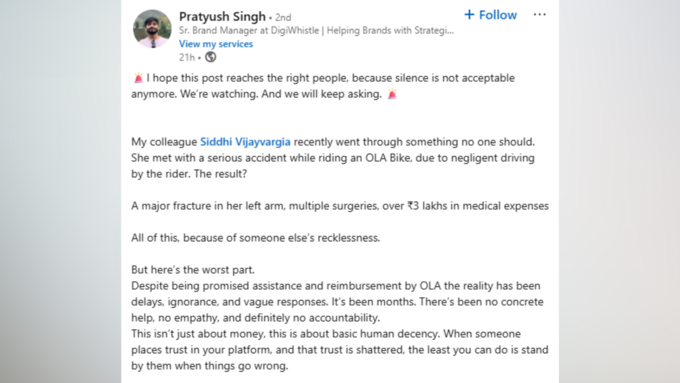The image size is (680, 383).
Task: Click the 'This isn't just about money' paragraph
Action: coord(340,350)
